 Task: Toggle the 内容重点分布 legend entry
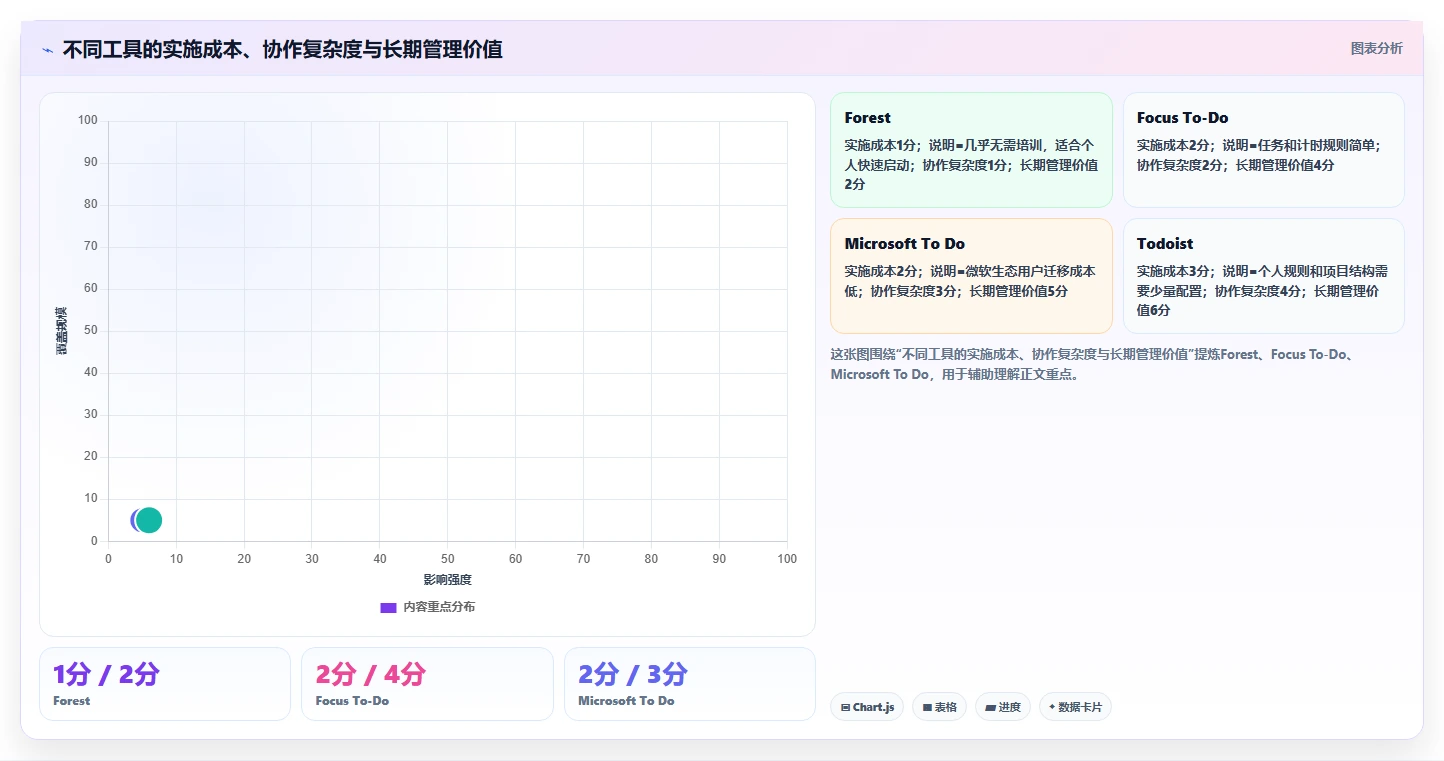(x=427, y=607)
